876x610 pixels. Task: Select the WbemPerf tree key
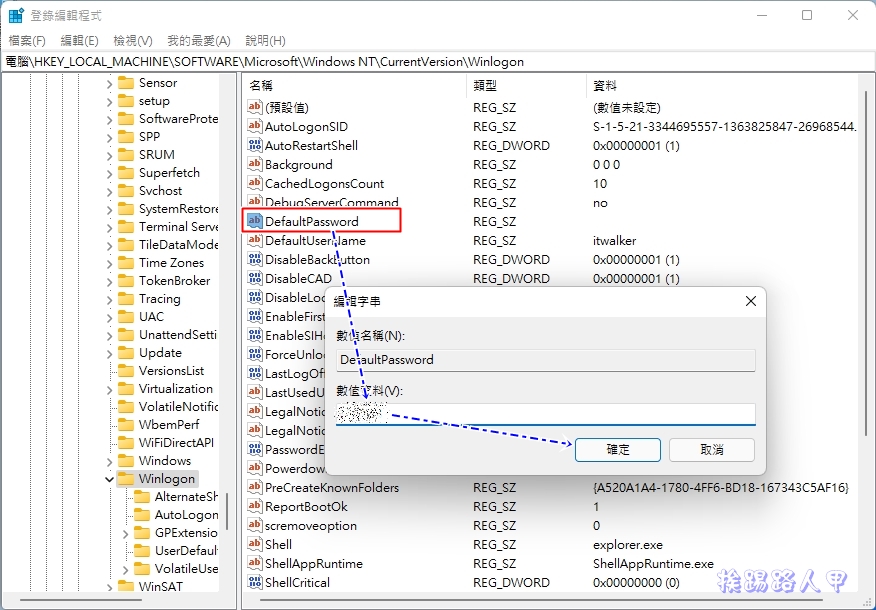point(169,425)
